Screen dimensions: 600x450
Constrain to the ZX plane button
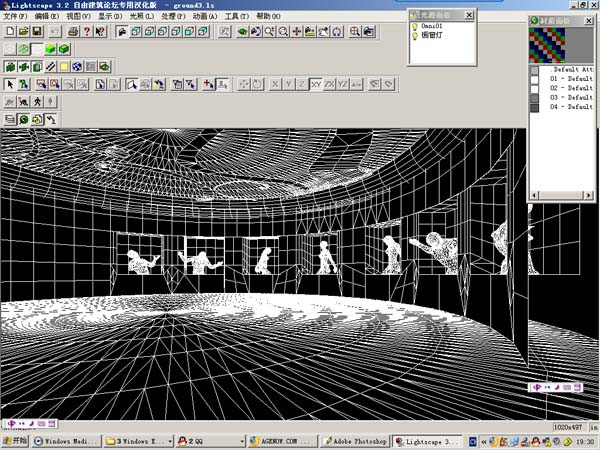(x=329, y=84)
